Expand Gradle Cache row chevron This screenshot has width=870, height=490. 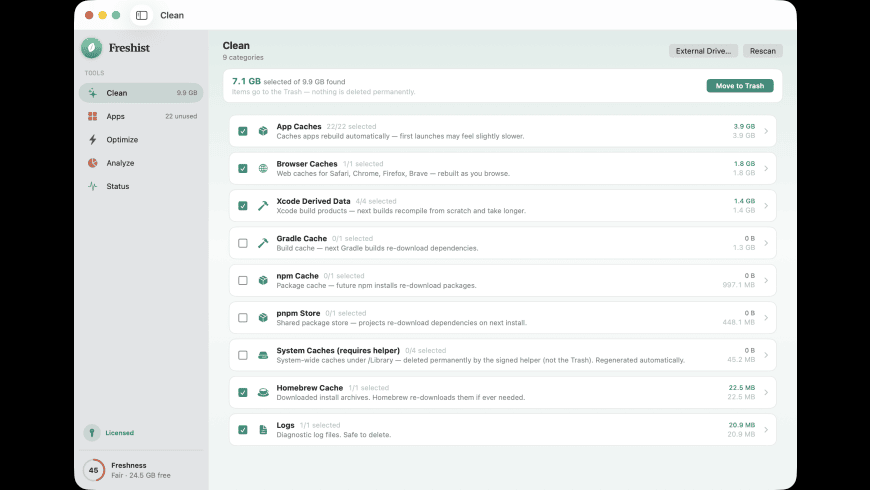point(766,243)
